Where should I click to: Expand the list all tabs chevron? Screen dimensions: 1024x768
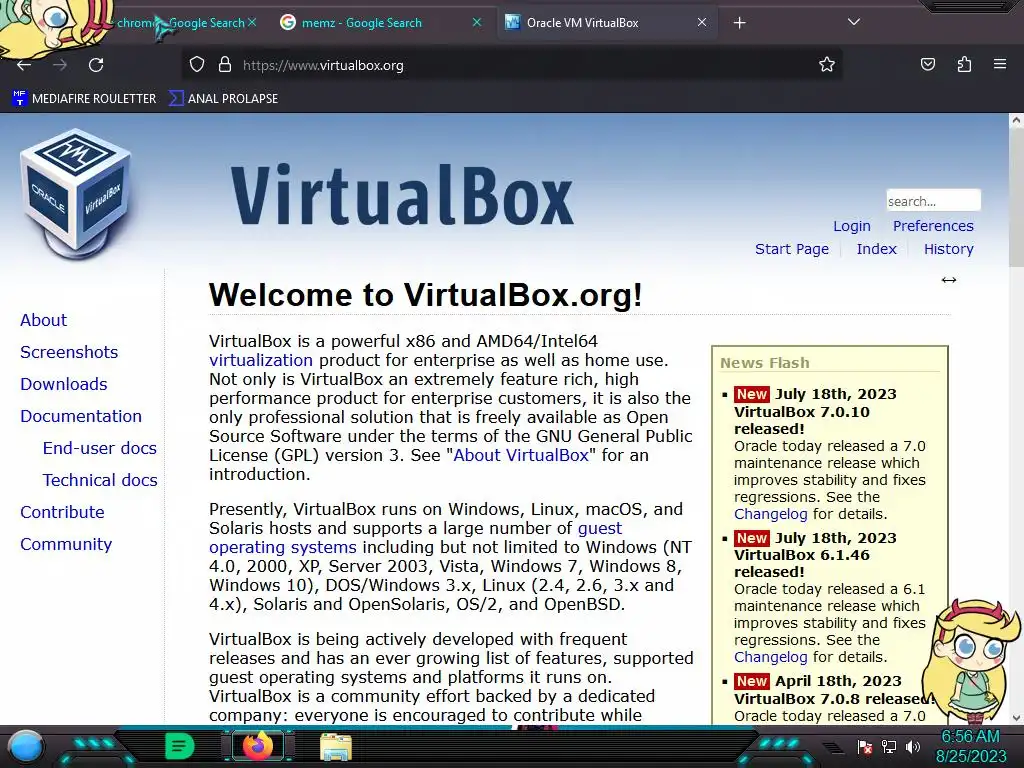point(854,22)
